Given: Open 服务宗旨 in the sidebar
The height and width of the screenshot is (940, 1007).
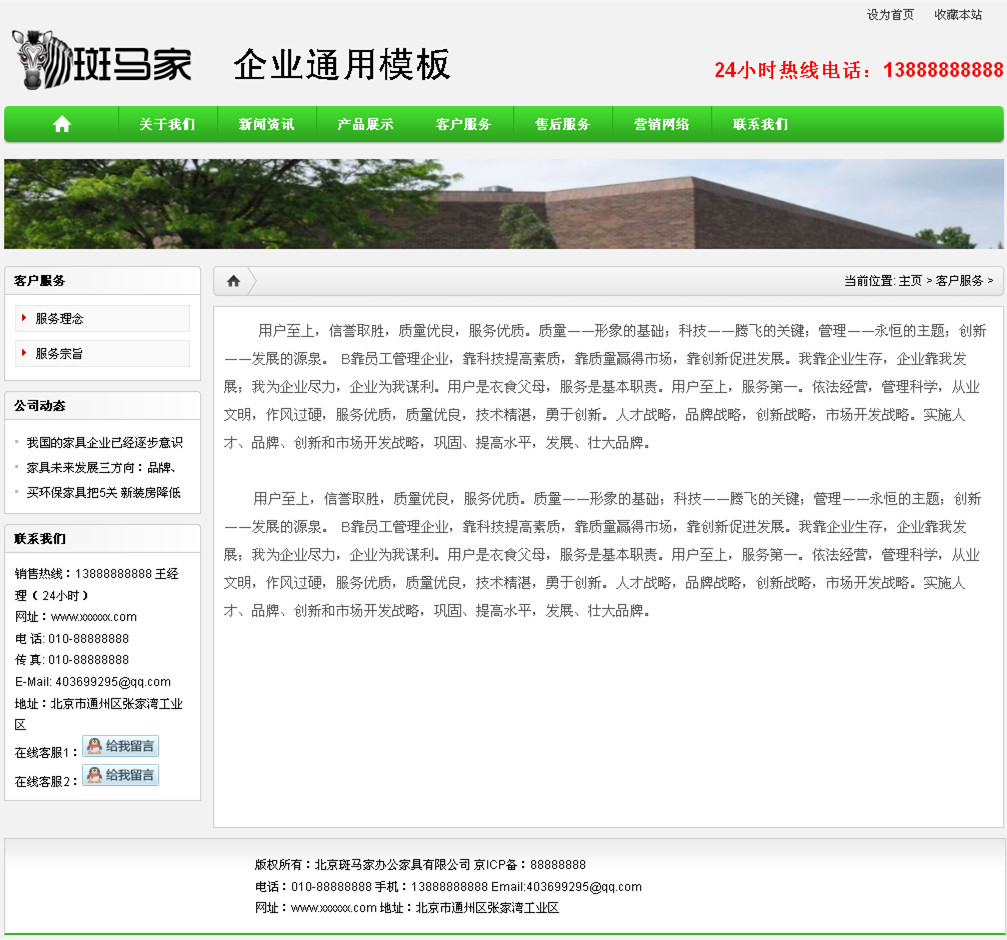Looking at the screenshot, I should tap(59, 354).
